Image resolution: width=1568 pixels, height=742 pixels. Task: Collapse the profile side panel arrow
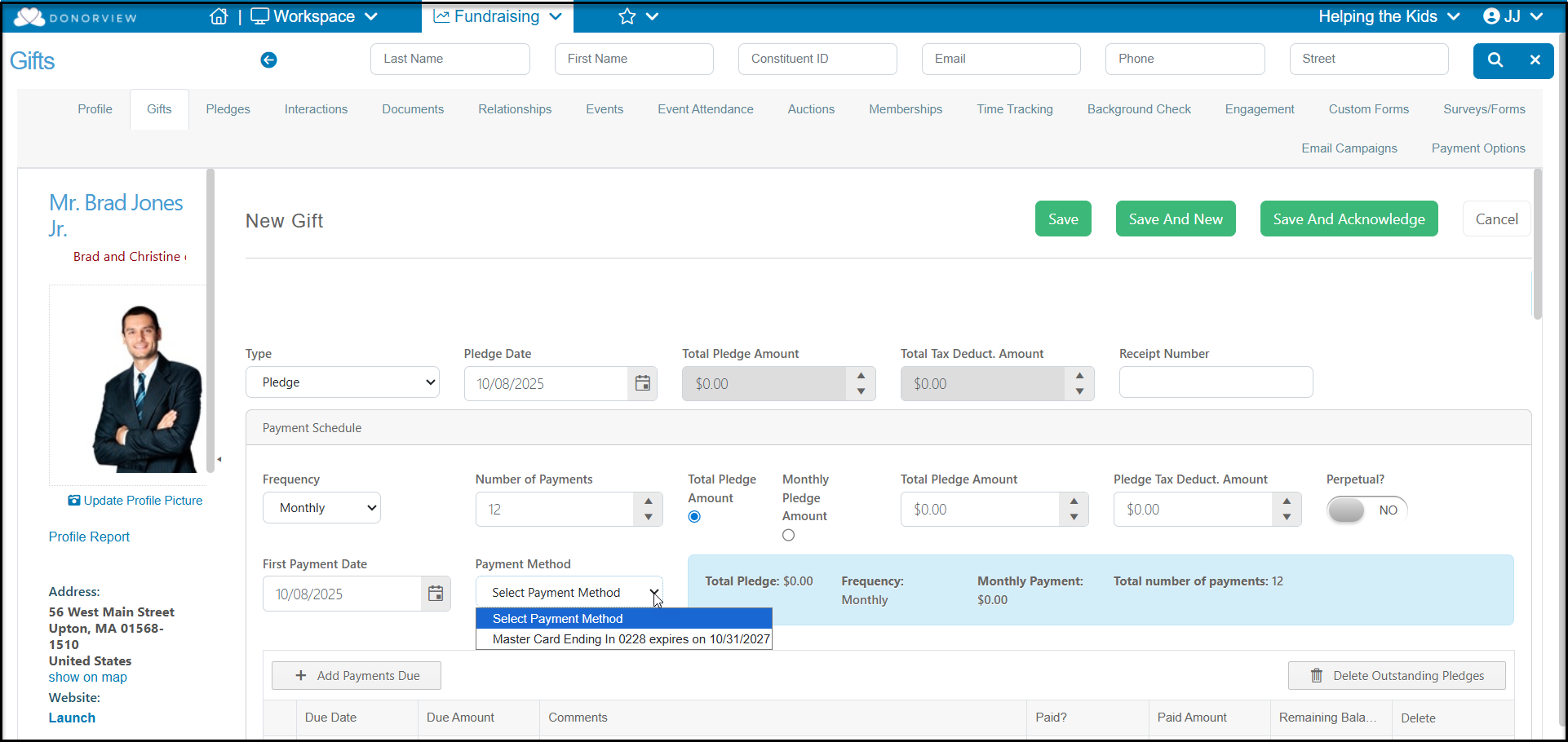click(x=219, y=459)
